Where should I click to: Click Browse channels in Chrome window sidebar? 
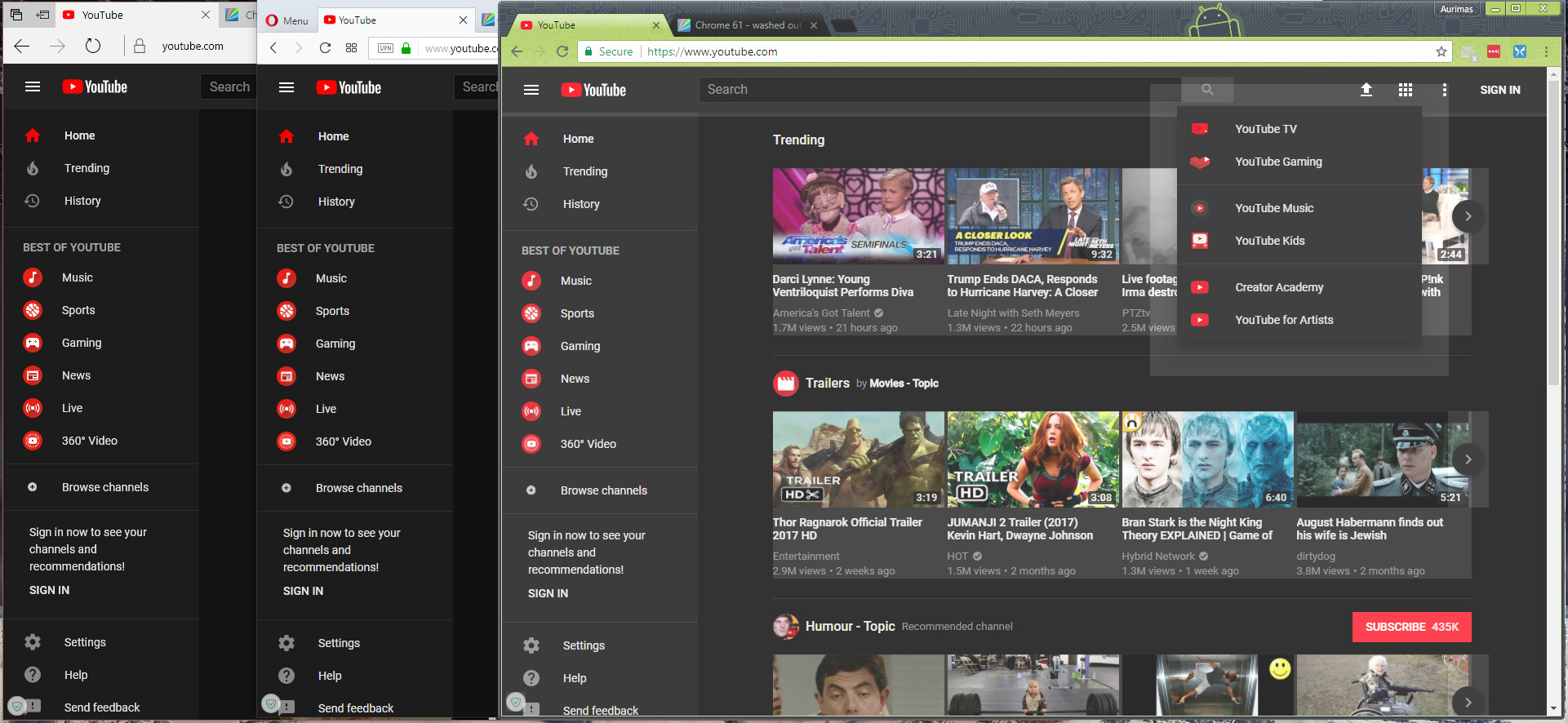click(603, 490)
